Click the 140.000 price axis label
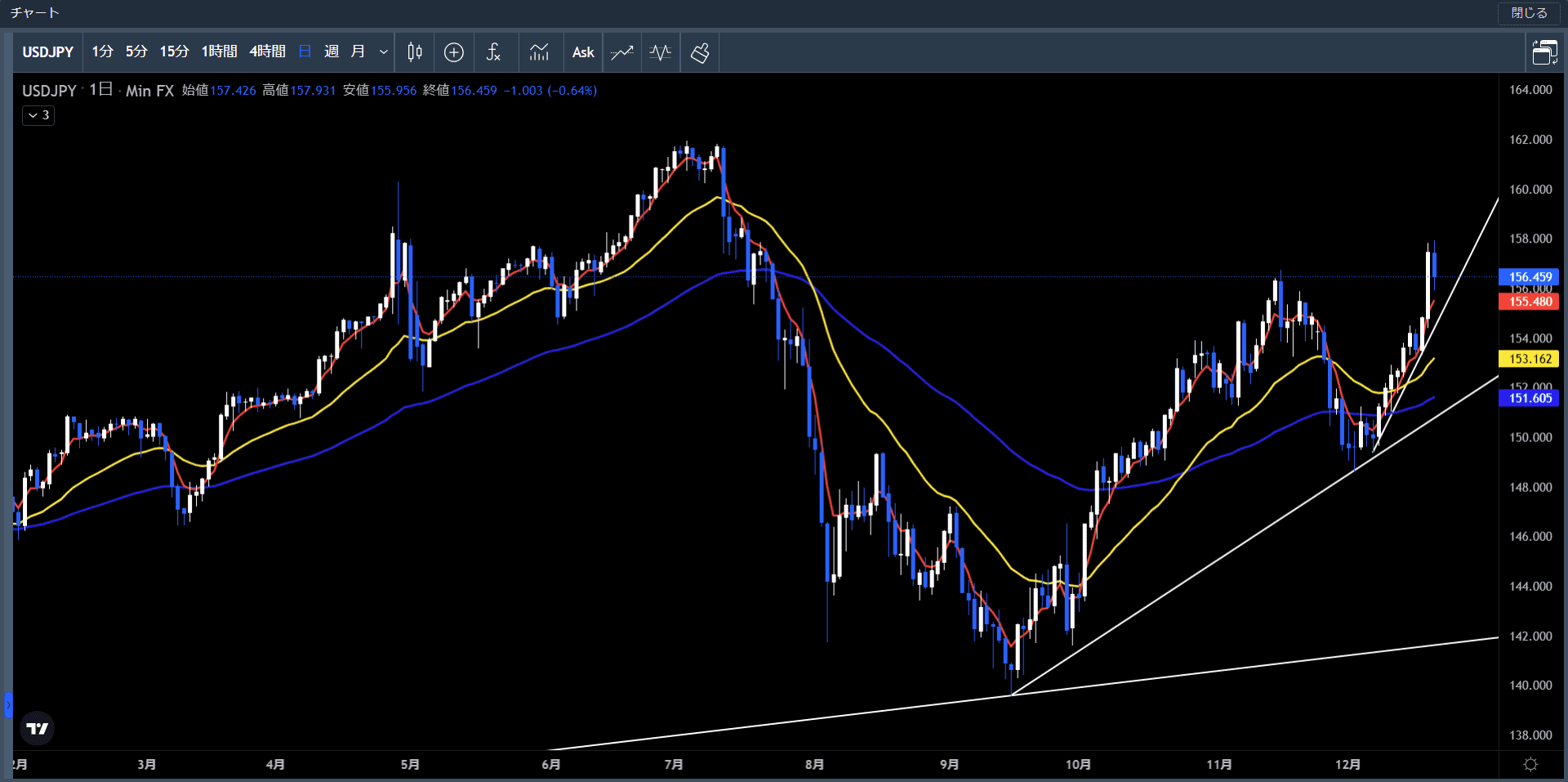The height and width of the screenshot is (782, 1568). point(1530,686)
